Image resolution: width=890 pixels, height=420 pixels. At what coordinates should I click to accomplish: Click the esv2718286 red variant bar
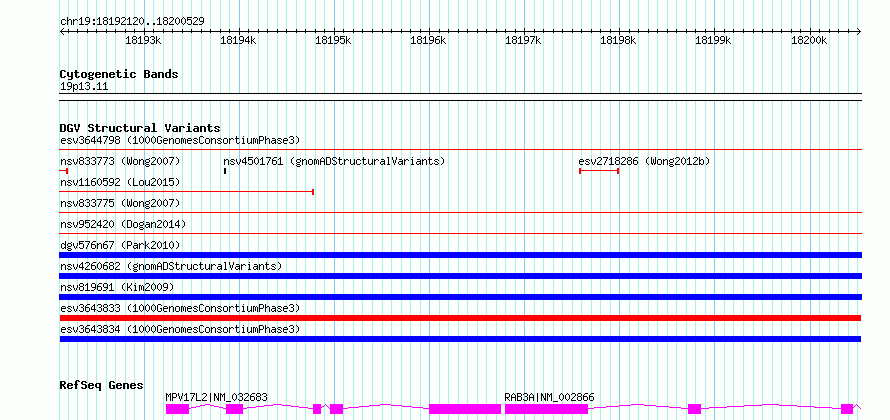(x=599, y=171)
